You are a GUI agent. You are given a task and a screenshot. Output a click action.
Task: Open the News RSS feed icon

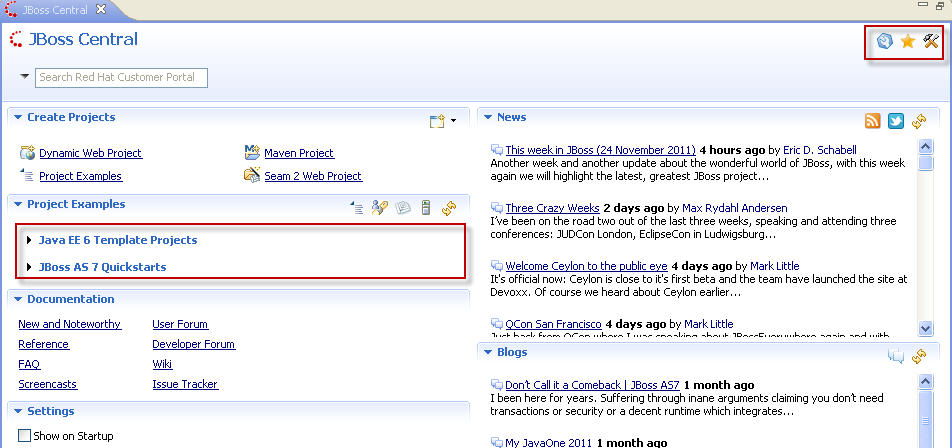[x=872, y=121]
